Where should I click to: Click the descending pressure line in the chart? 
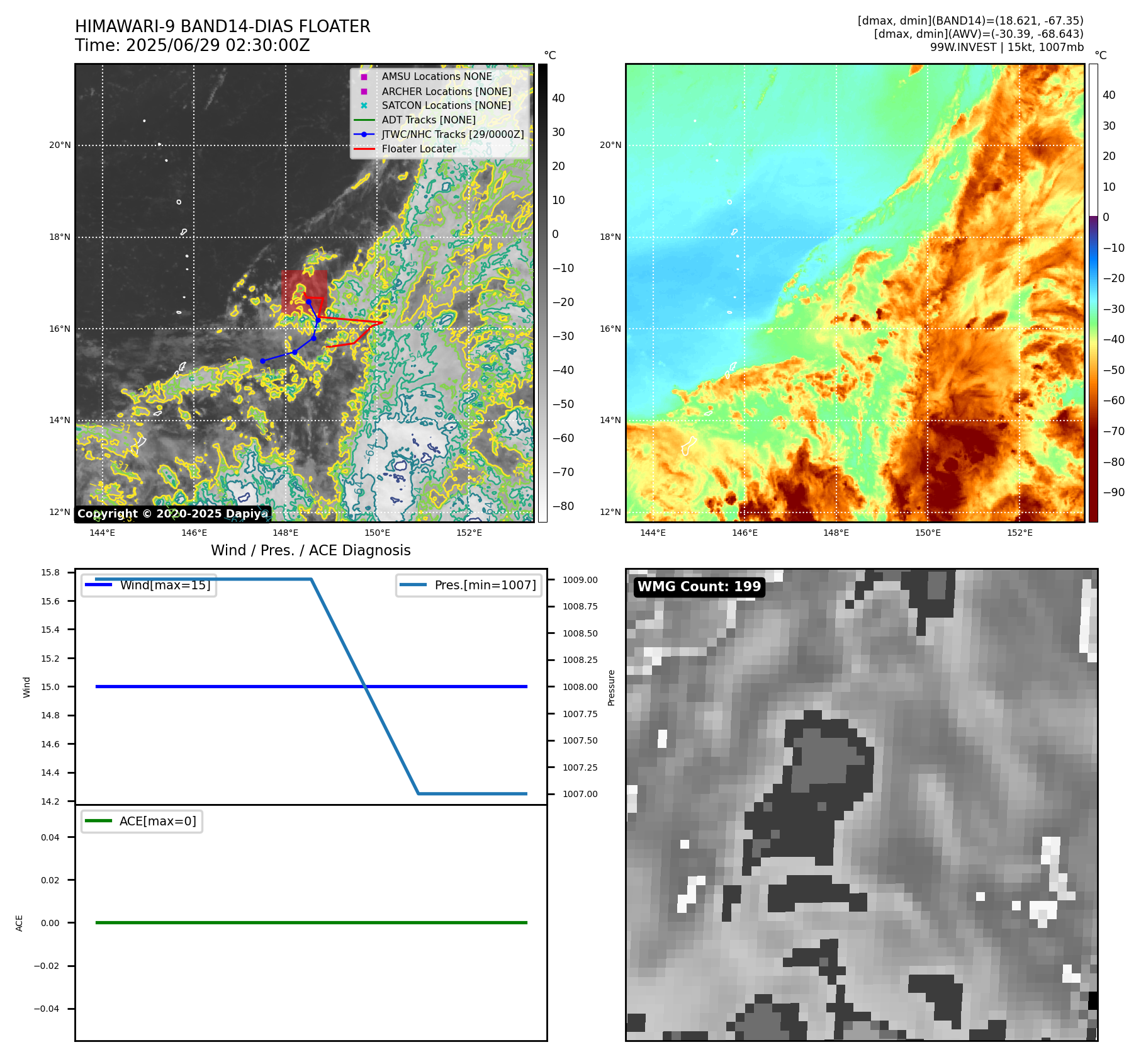(x=365, y=686)
